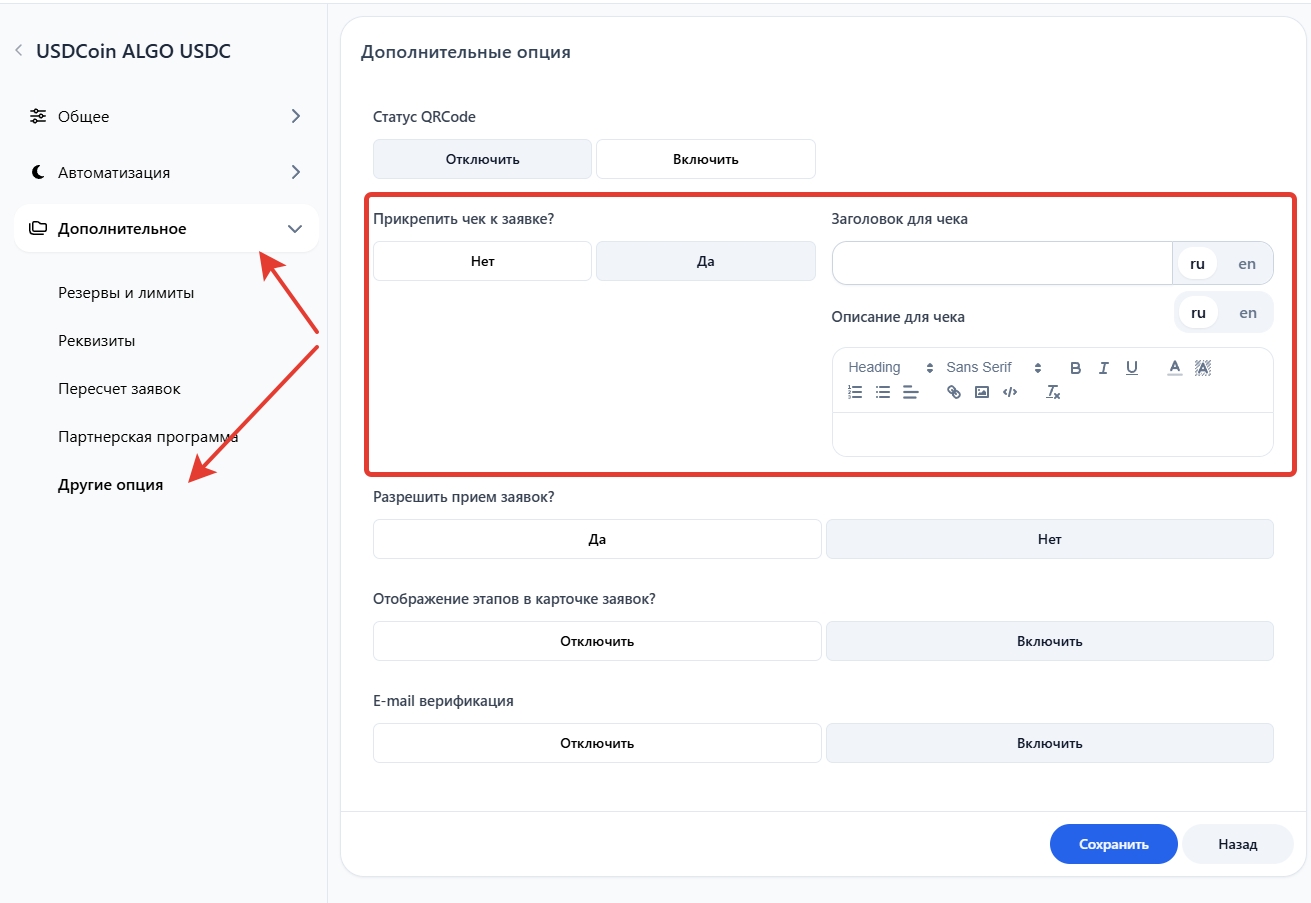Set Статус QRCode to Включить
The image size is (1311, 903).
(705, 159)
